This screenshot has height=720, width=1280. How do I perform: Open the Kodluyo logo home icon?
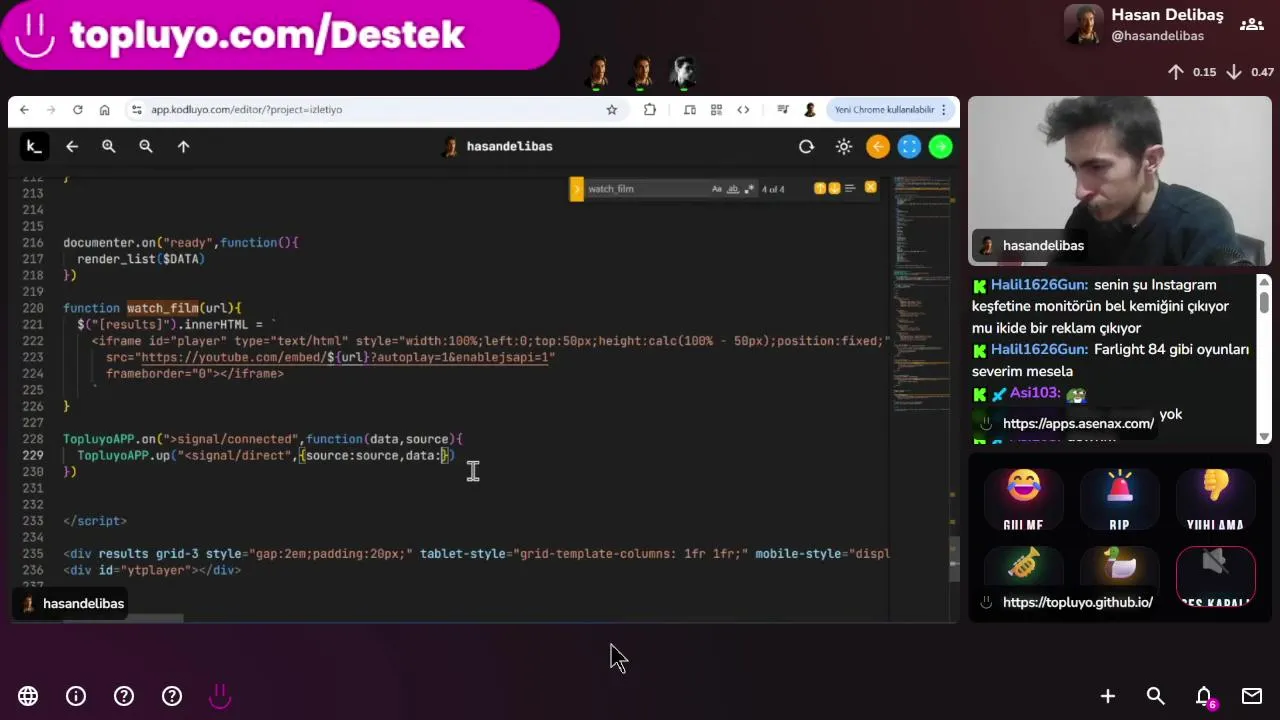point(34,147)
